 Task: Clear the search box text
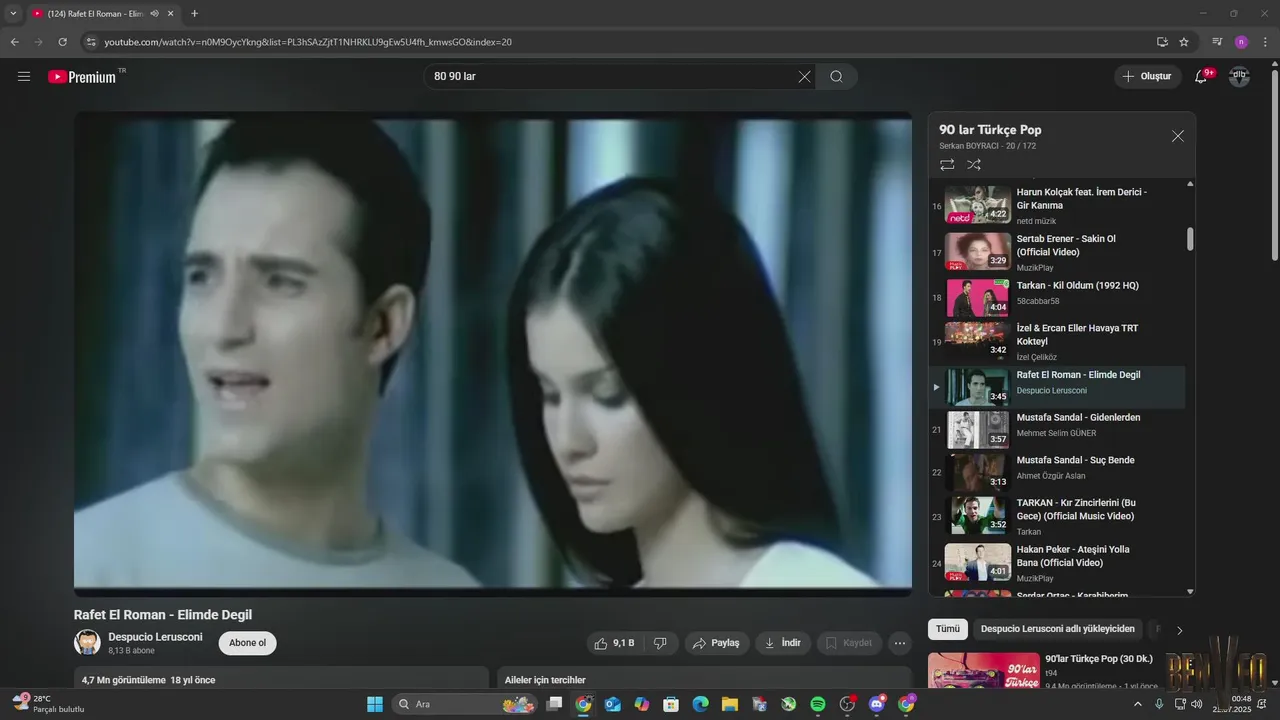click(804, 76)
